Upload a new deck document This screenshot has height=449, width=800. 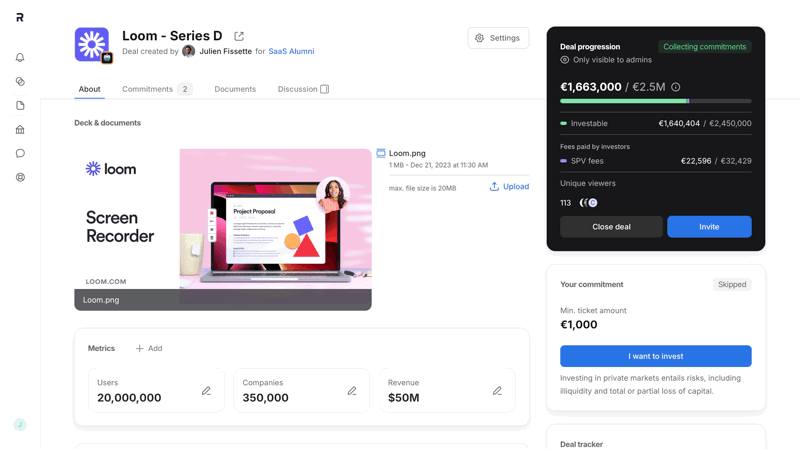click(509, 187)
